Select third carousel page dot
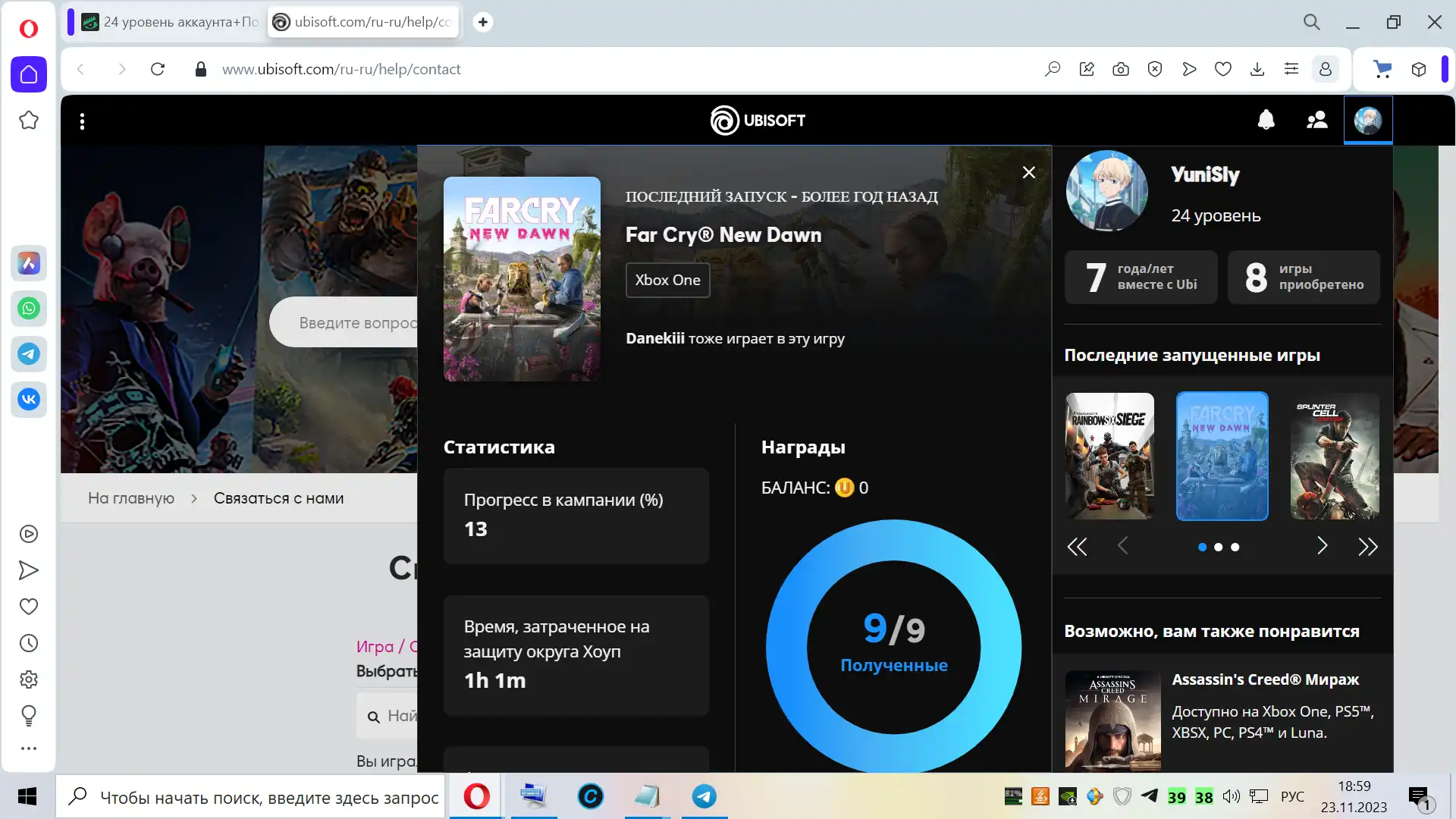The image size is (1456, 819). coord(1235,547)
